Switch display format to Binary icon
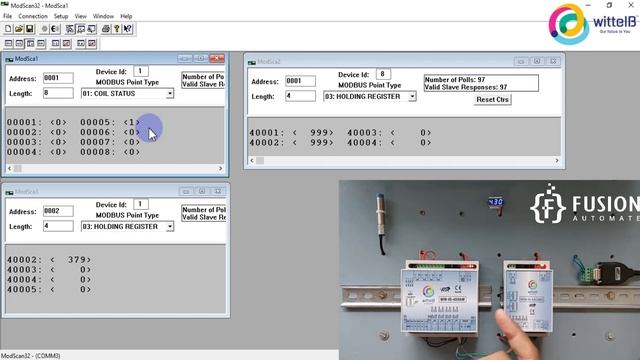 click(8, 43)
